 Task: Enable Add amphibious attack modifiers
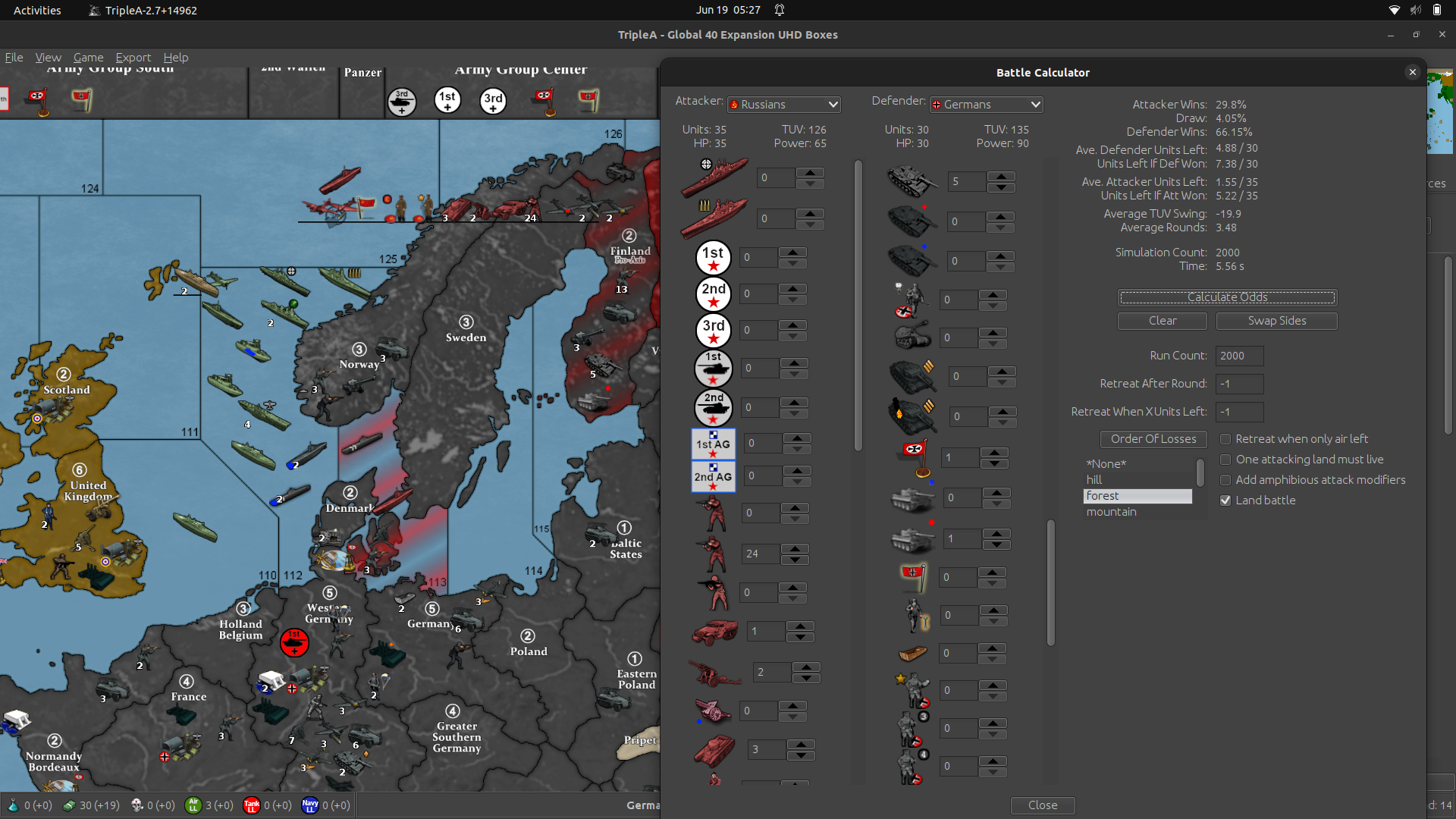point(1225,480)
